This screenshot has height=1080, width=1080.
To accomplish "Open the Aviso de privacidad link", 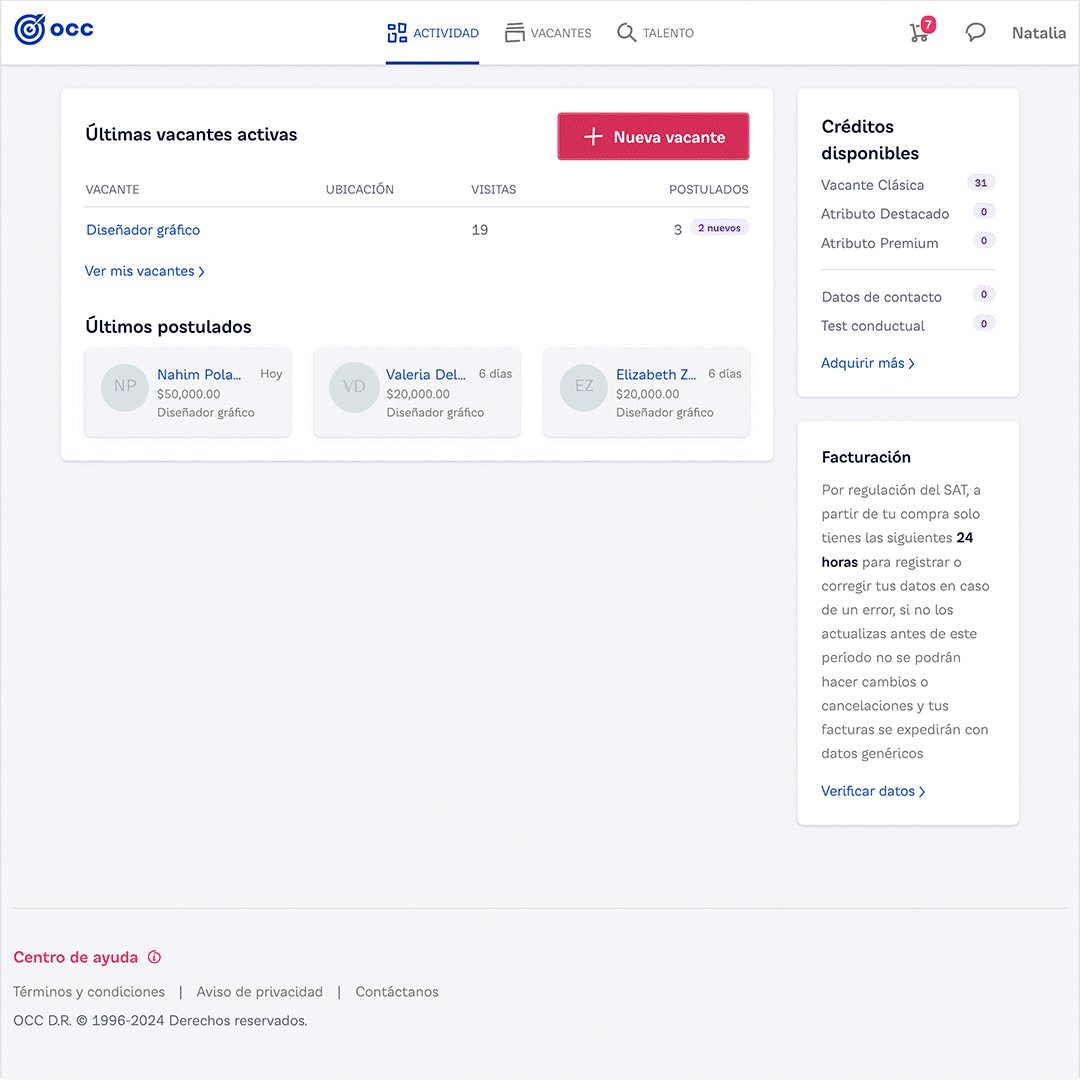I will [259, 992].
